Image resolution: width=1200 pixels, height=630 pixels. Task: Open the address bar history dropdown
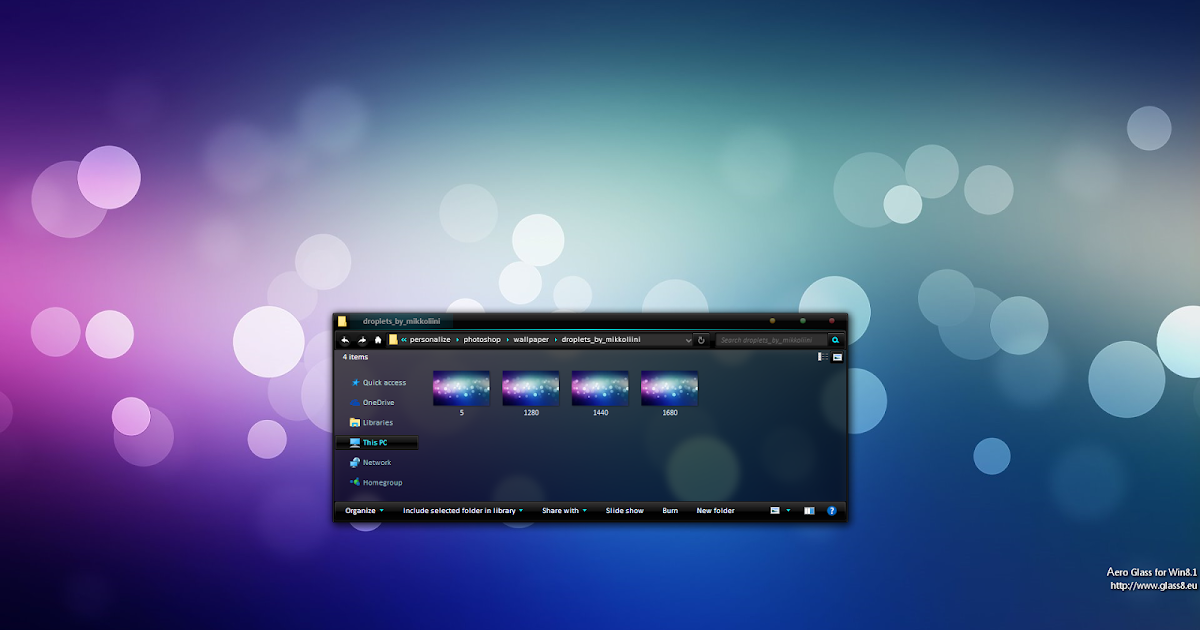click(x=688, y=340)
